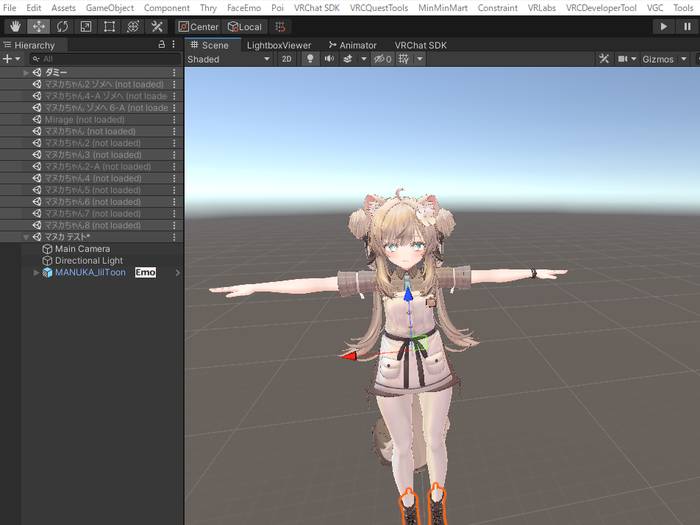This screenshot has width=700, height=525.
Task: Expand MANUKA_lilToon object
Action: tap(36, 272)
